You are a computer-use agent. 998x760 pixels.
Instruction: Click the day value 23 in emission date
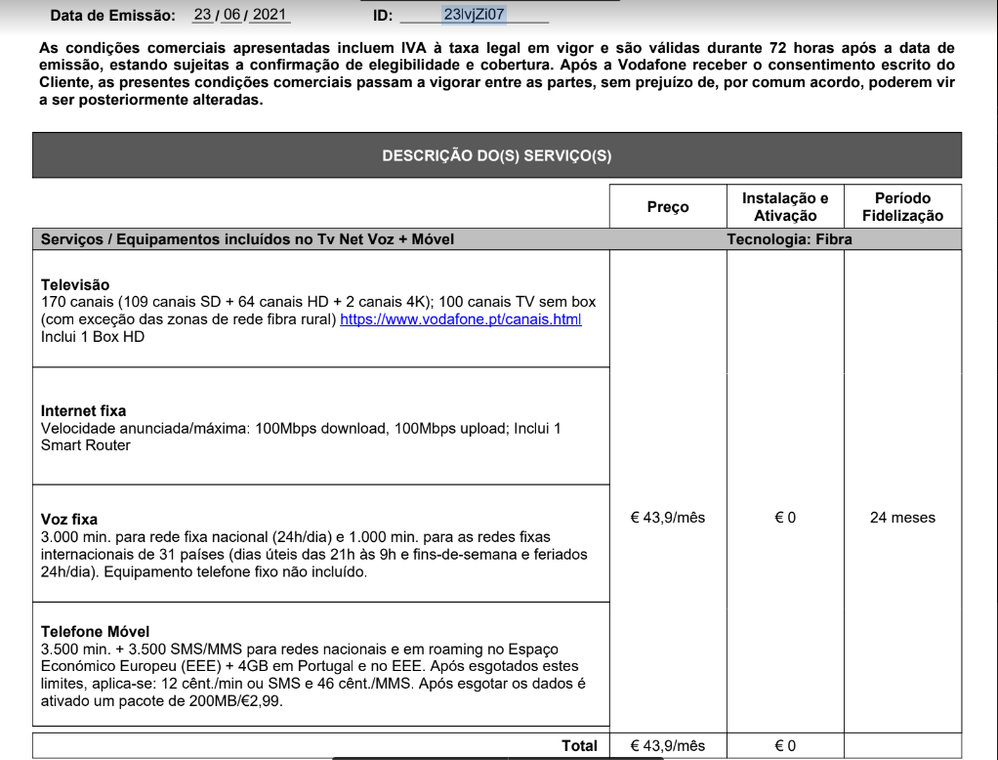click(x=204, y=15)
